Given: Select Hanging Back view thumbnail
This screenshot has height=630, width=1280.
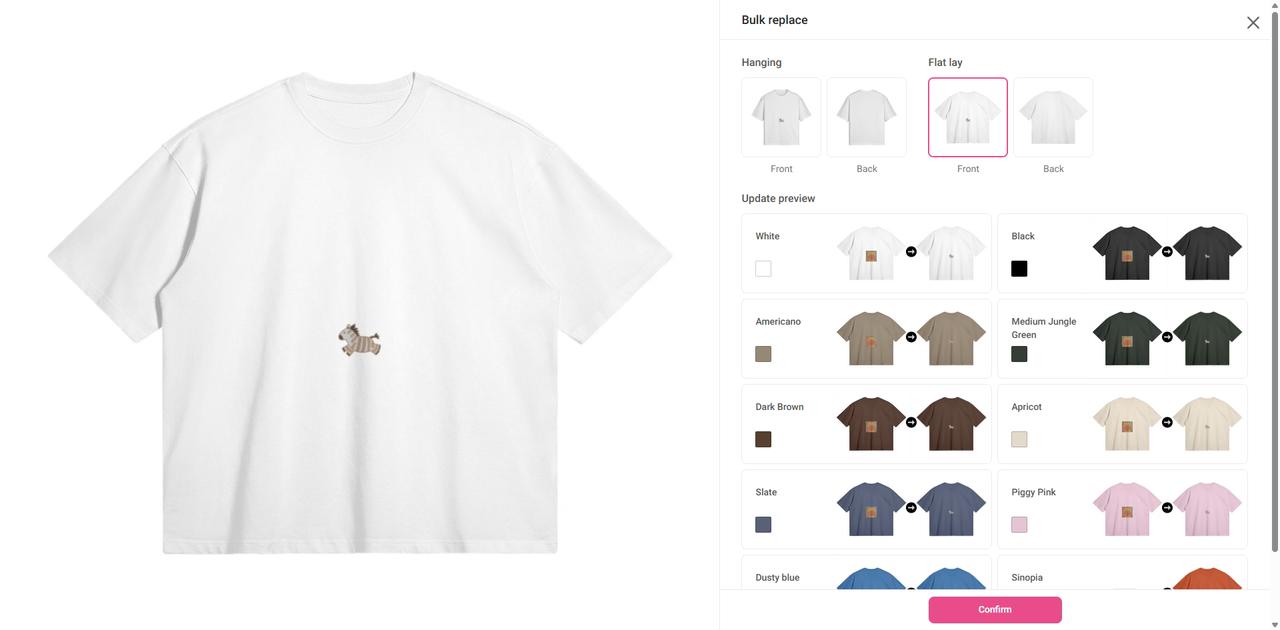Looking at the screenshot, I should pos(866,117).
